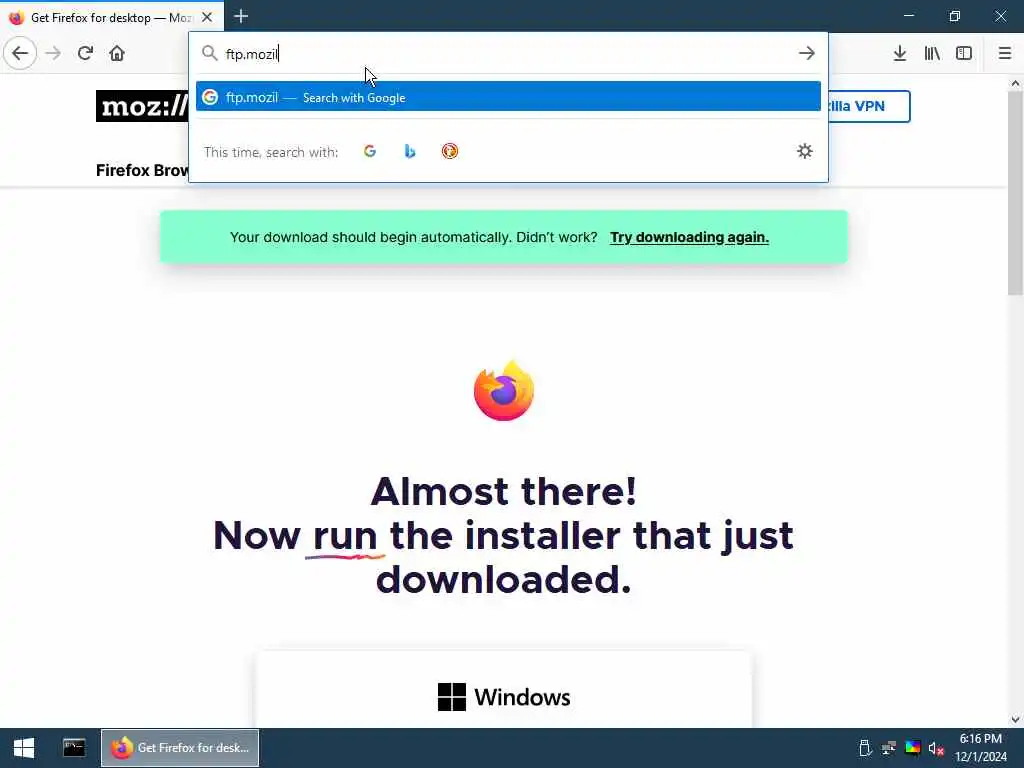
Task: Open the taskbar clock showing 6:16 PM
Action: (981, 748)
